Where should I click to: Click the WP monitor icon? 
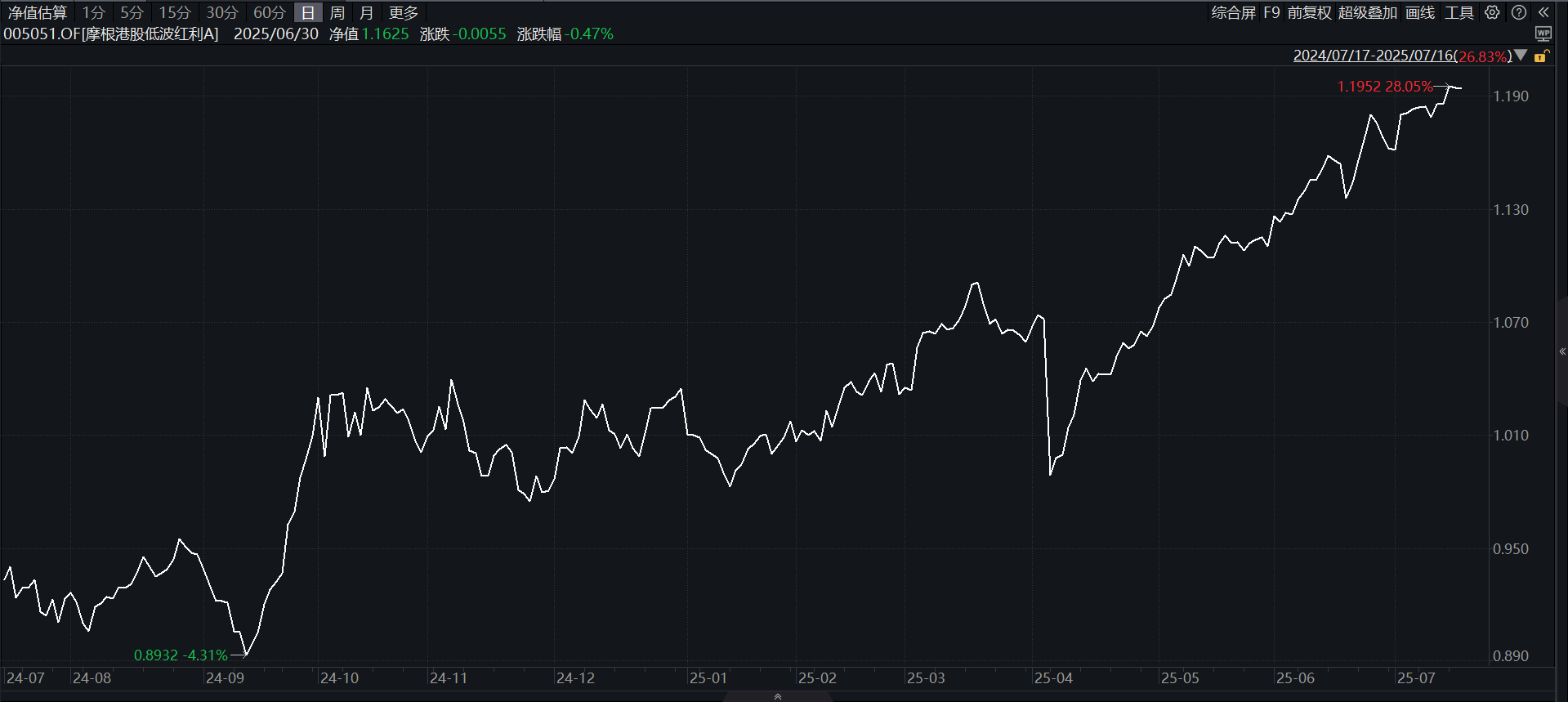[1543, 34]
